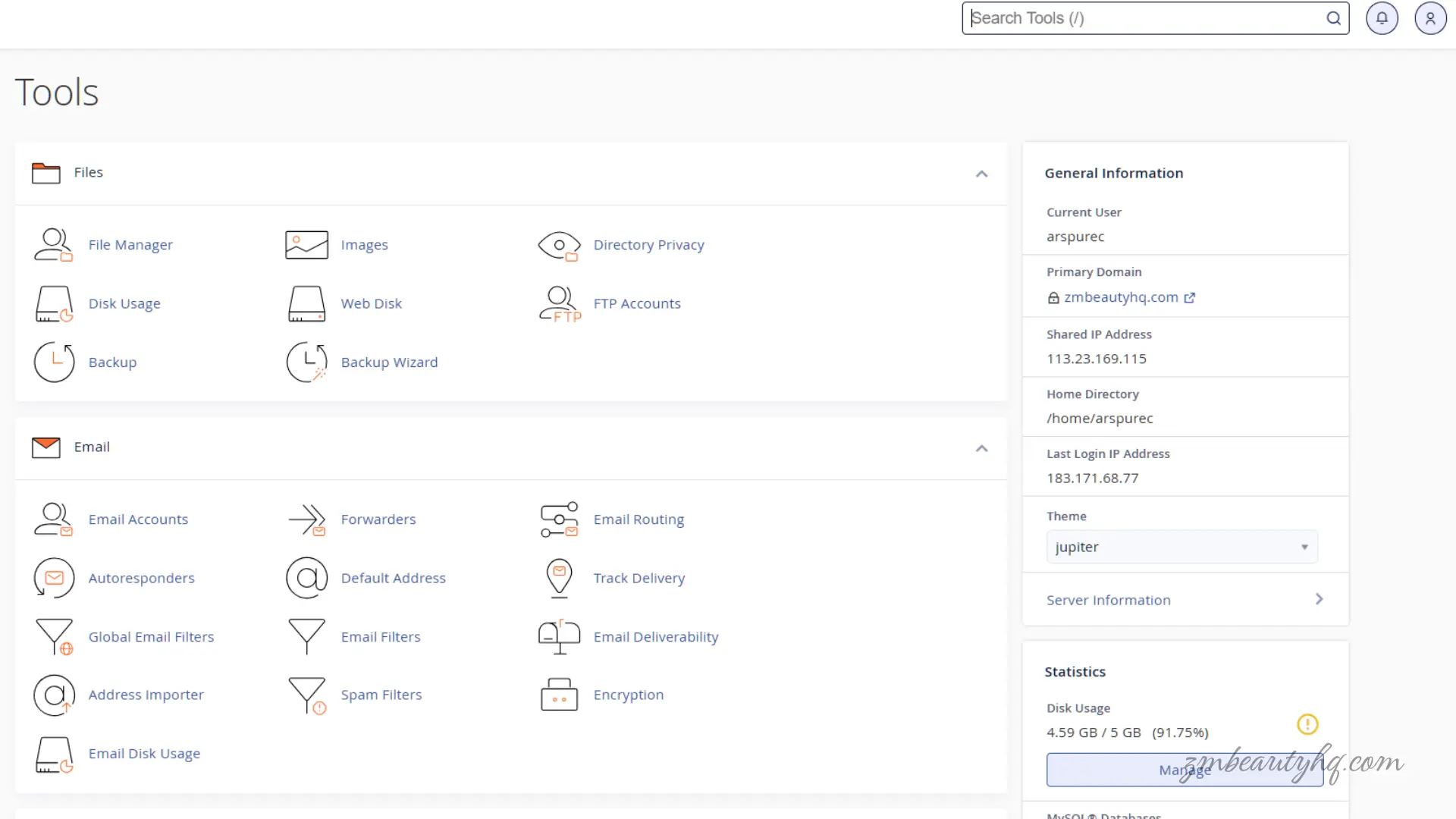Screen dimensions: 1456x819
Task: Open the zmbeautyhq.com primary domain link
Action: (1121, 297)
